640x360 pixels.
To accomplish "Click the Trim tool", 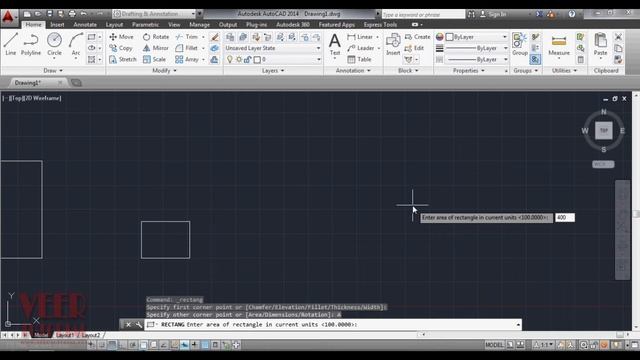I will 187,37.
